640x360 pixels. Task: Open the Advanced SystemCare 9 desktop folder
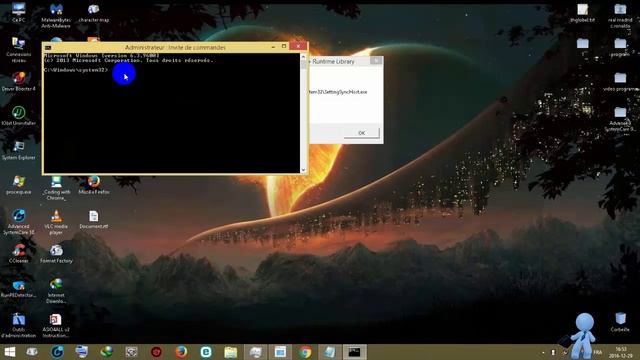[x=620, y=119]
